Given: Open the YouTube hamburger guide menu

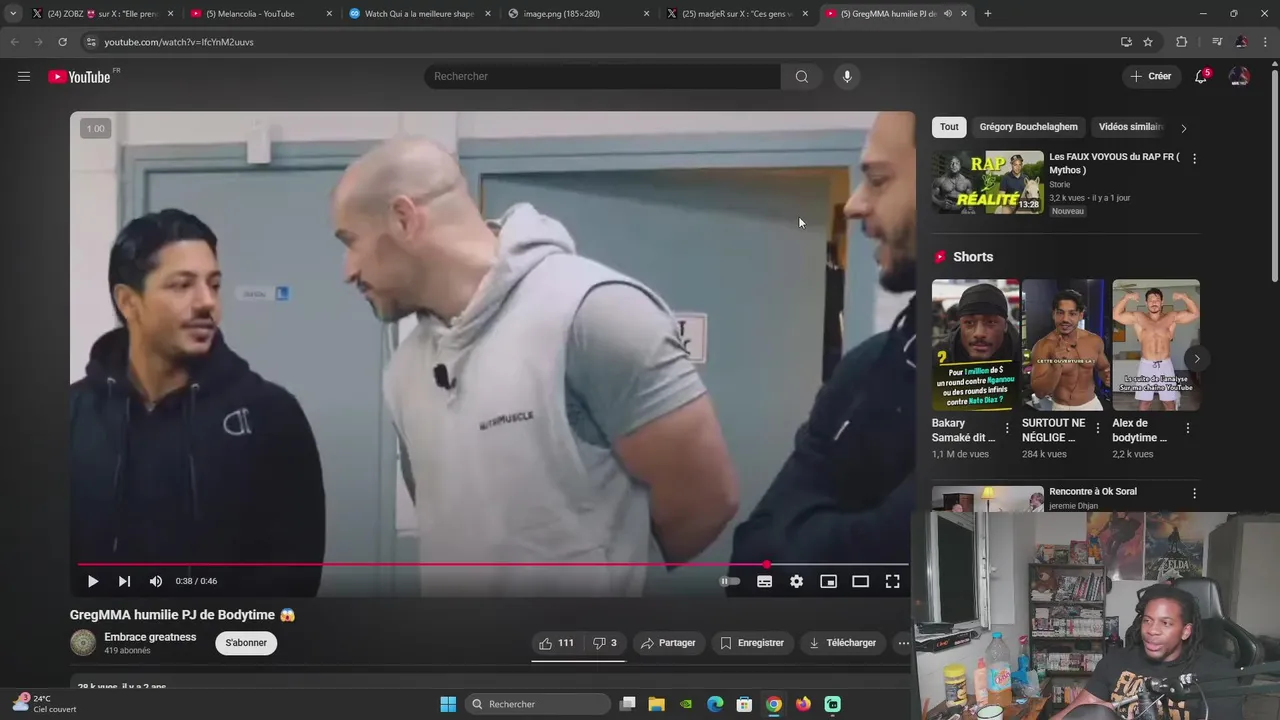Looking at the screenshot, I should tap(24, 76).
